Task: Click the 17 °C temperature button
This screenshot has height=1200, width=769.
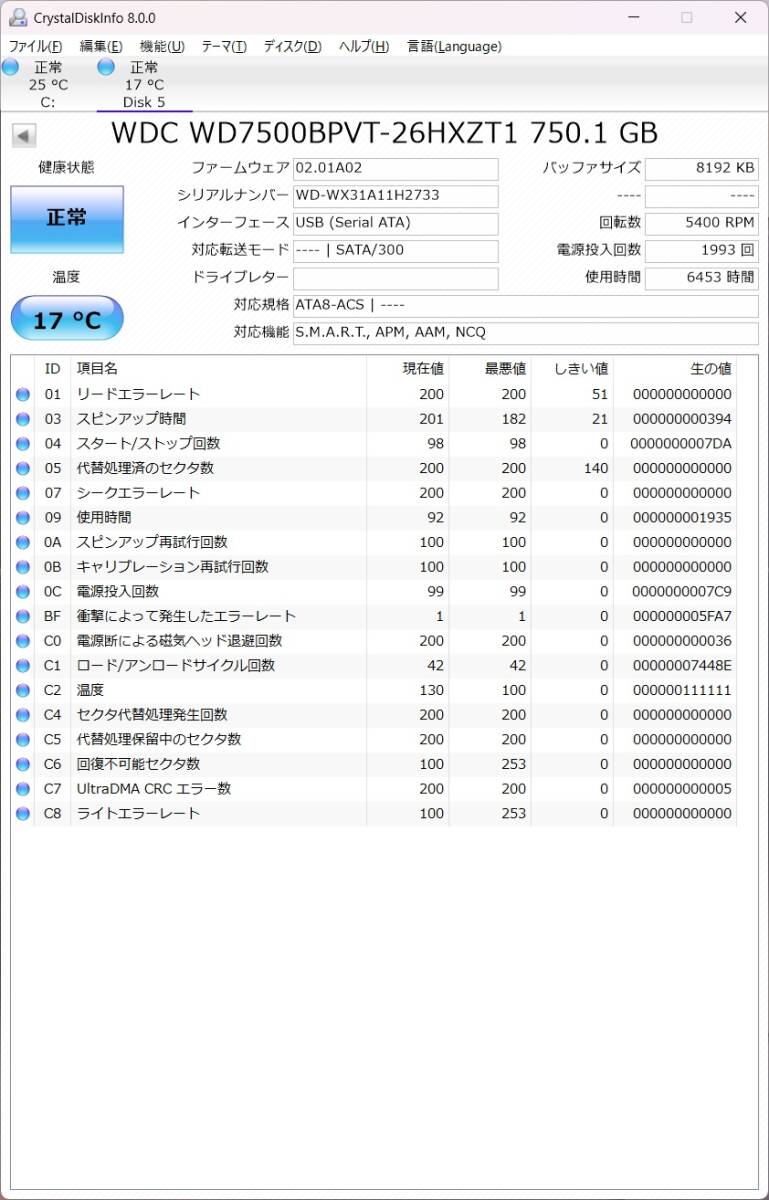Action: pos(67,320)
